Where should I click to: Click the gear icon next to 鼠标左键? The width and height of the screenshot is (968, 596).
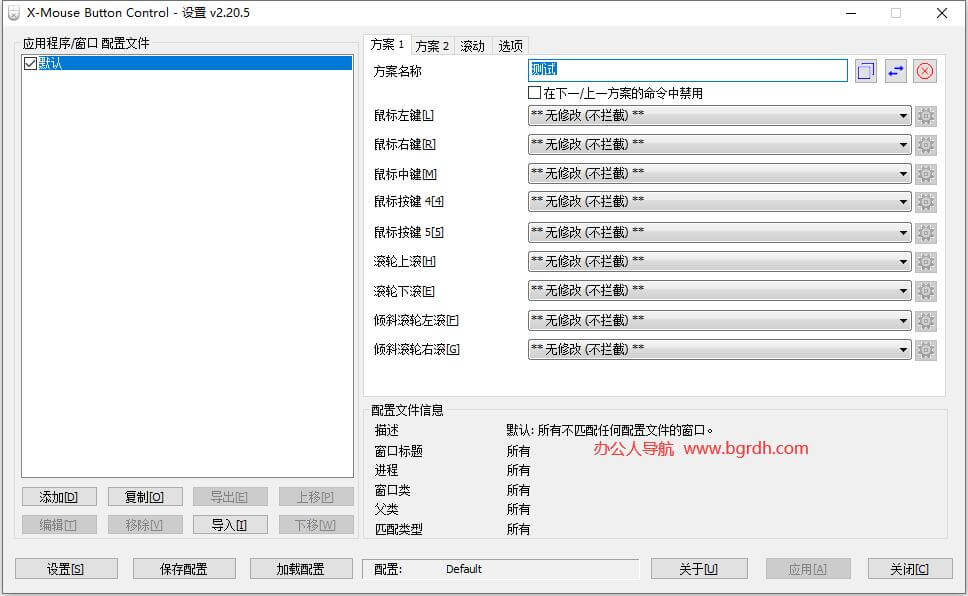tap(926, 116)
